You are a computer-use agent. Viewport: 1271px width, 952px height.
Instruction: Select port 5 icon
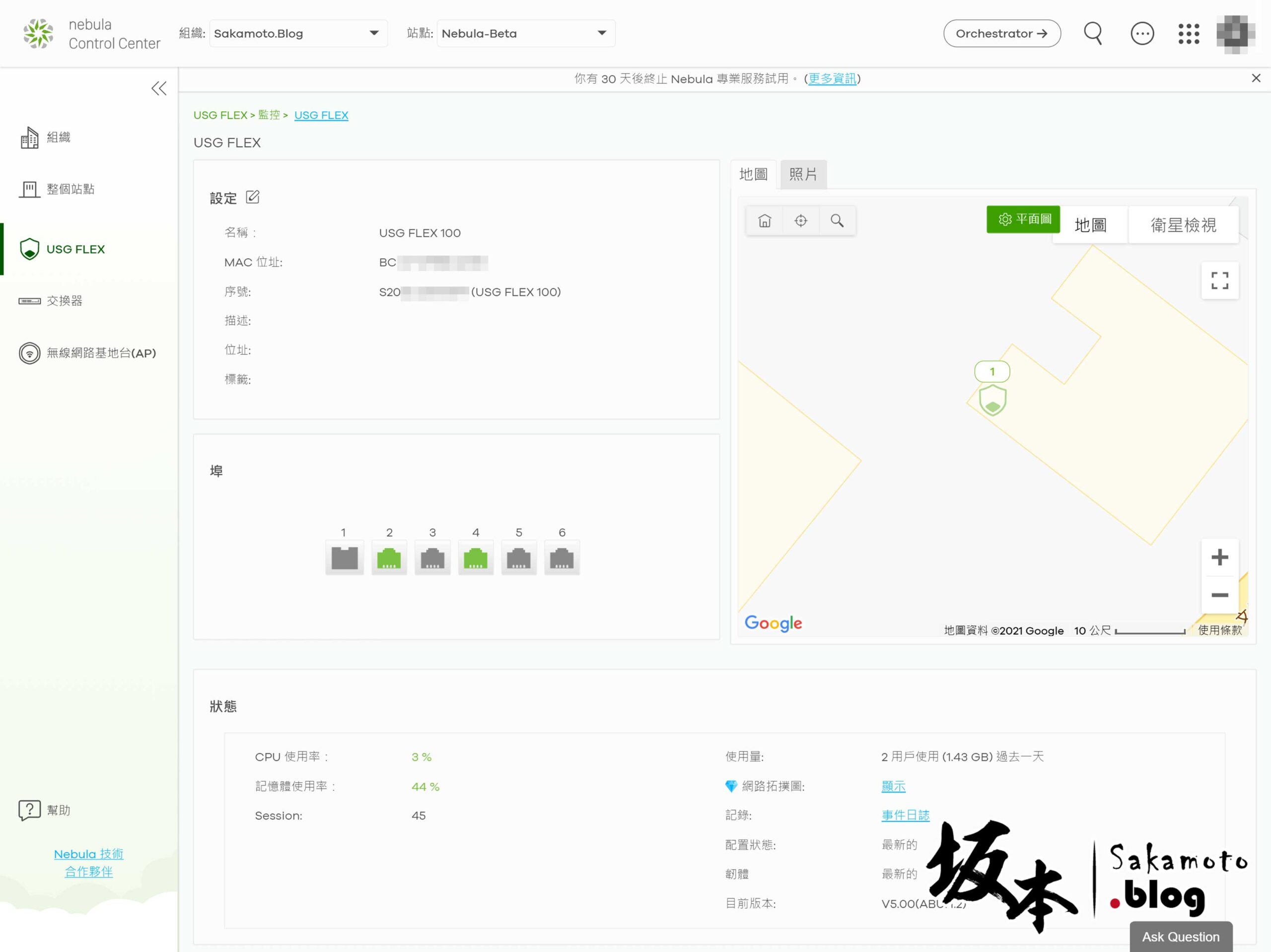518,557
